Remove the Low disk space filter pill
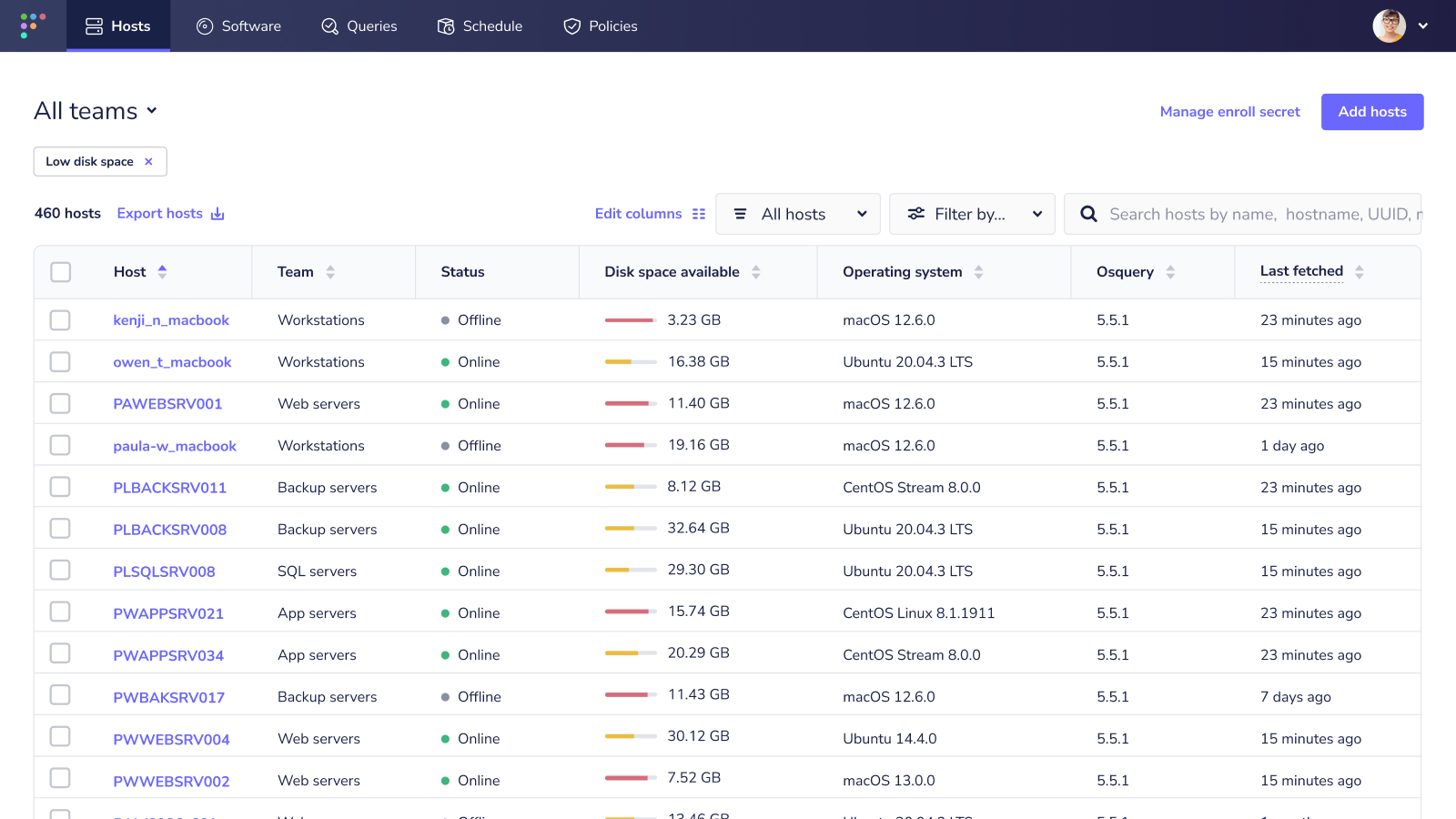This screenshot has height=819, width=1456. (x=148, y=161)
